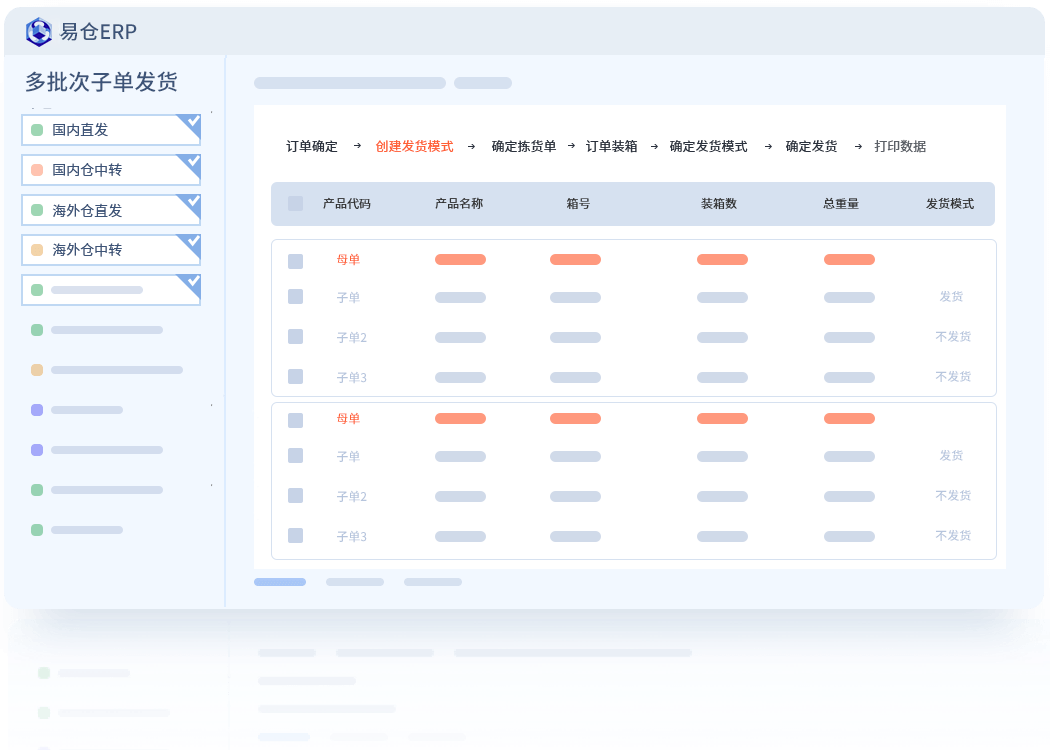Click the 总重量 column header
1050x750 pixels.
[841, 204]
